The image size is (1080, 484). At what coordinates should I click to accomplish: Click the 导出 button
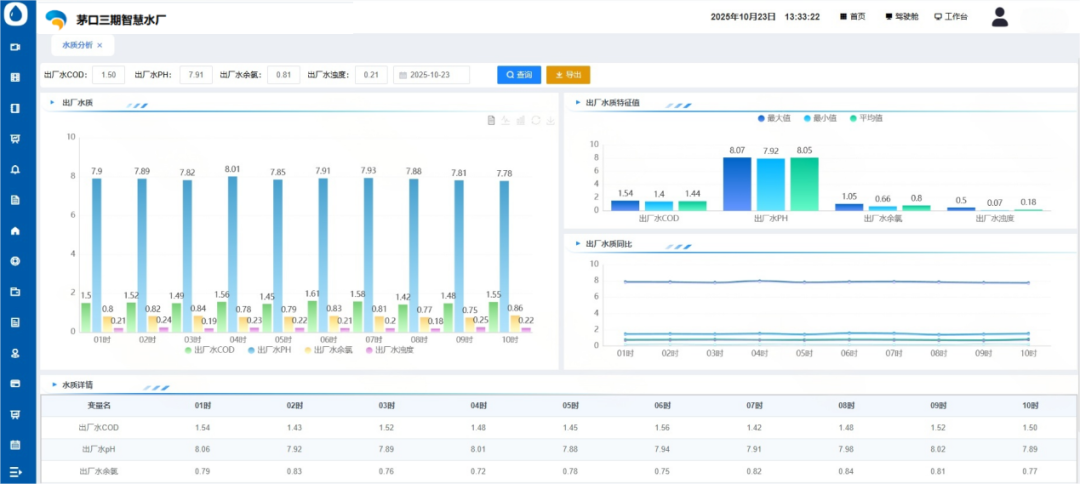point(568,74)
